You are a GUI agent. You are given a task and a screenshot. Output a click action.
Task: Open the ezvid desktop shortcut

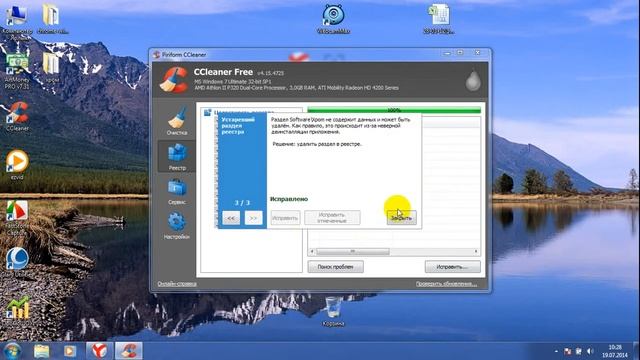coord(17,165)
